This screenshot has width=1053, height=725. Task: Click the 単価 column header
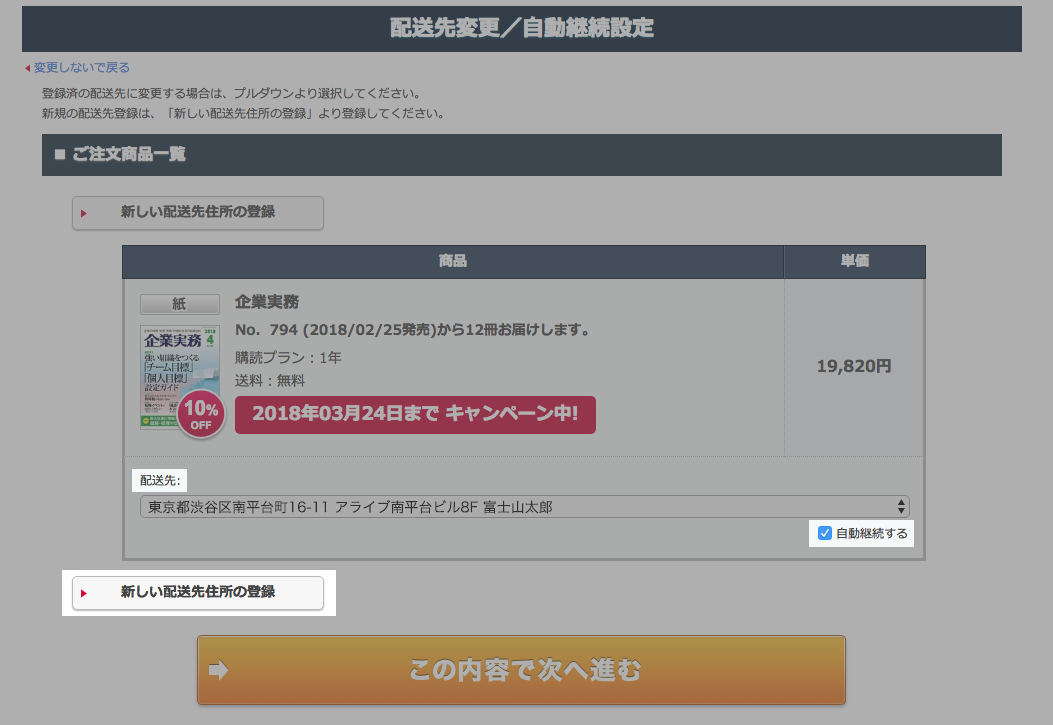click(x=855, y=261)
